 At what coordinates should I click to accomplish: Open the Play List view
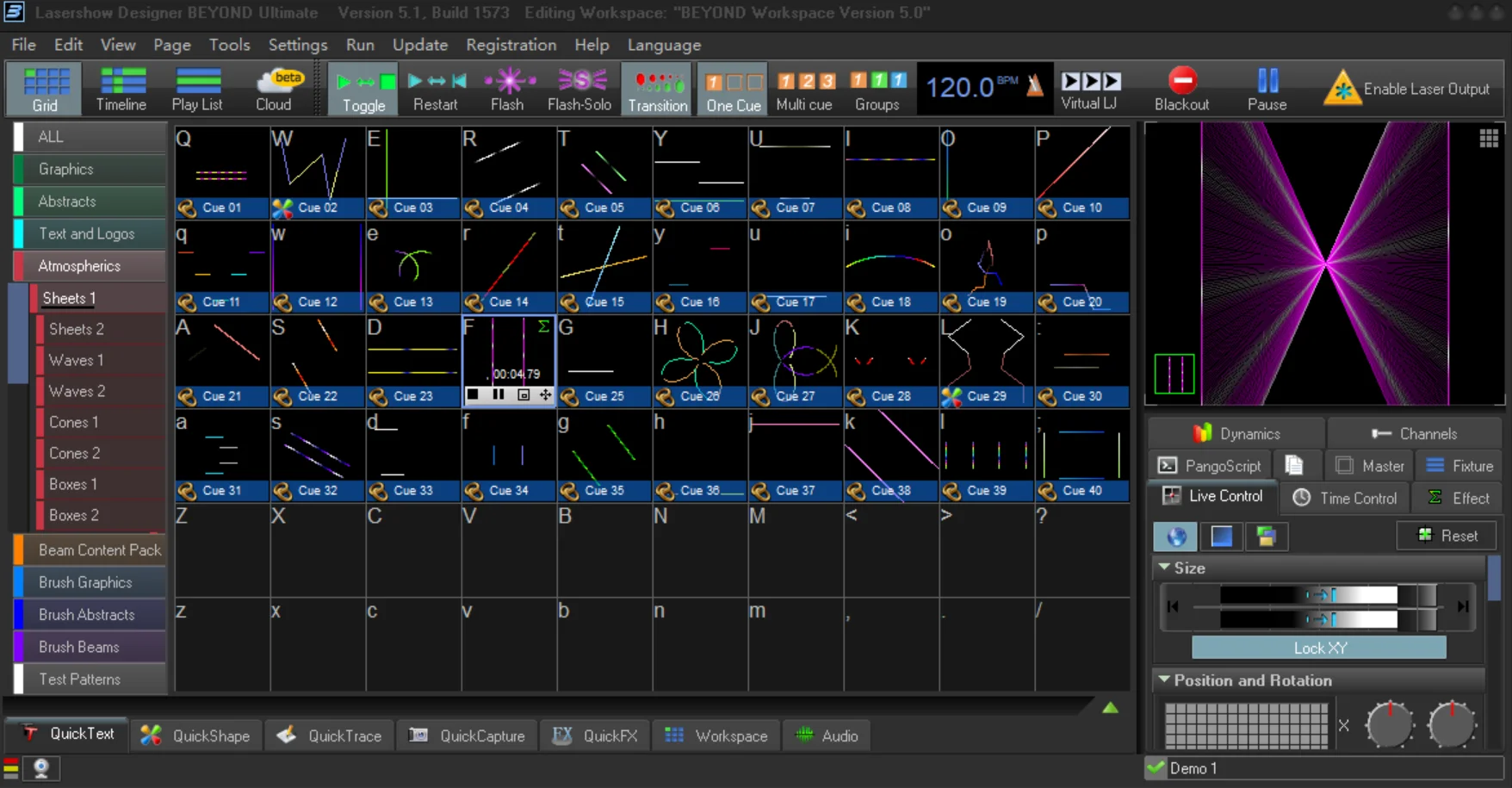click(x=197, y=89)
